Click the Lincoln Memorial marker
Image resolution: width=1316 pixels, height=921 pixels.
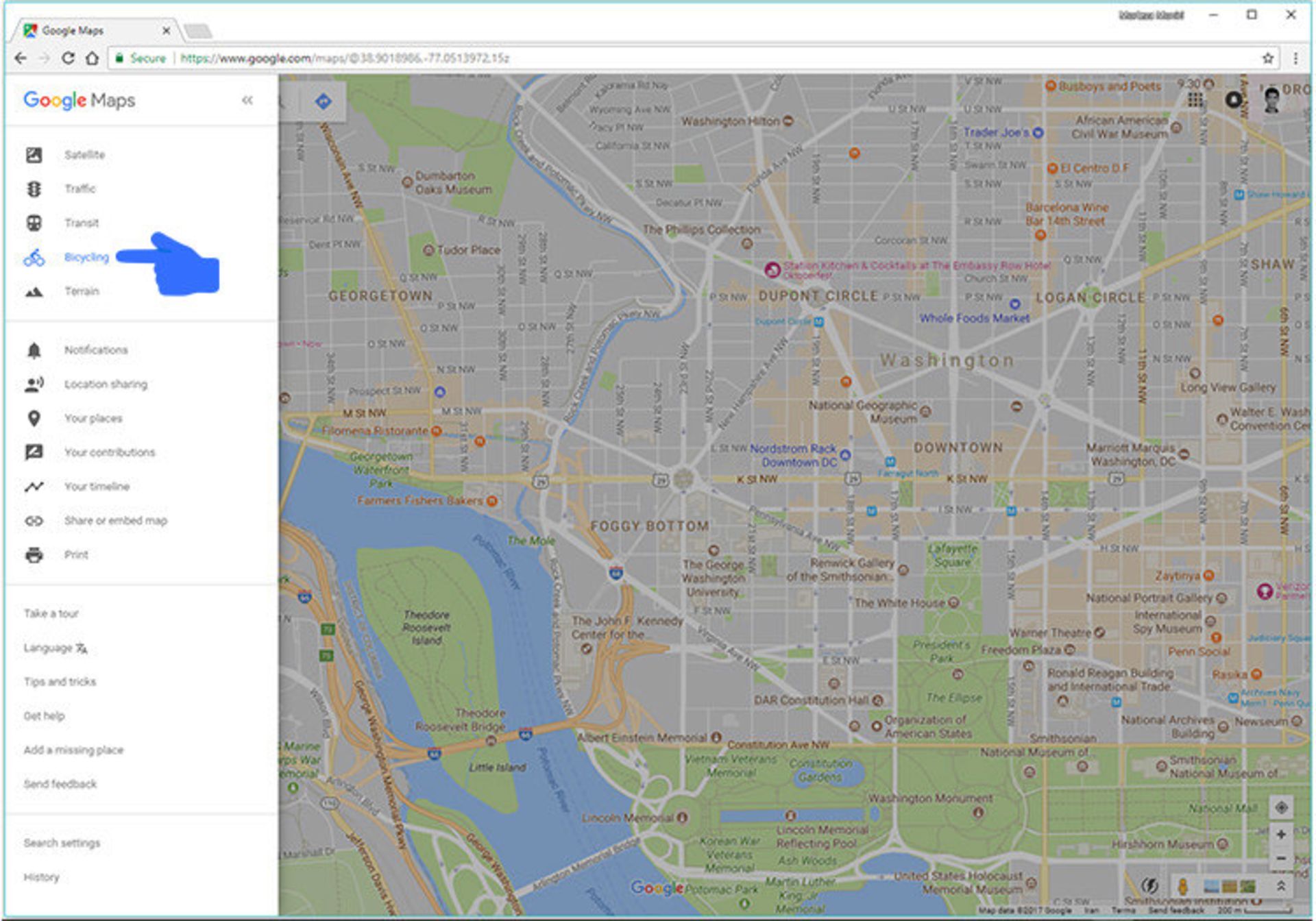pyautogui.click(x=682, y=818)
